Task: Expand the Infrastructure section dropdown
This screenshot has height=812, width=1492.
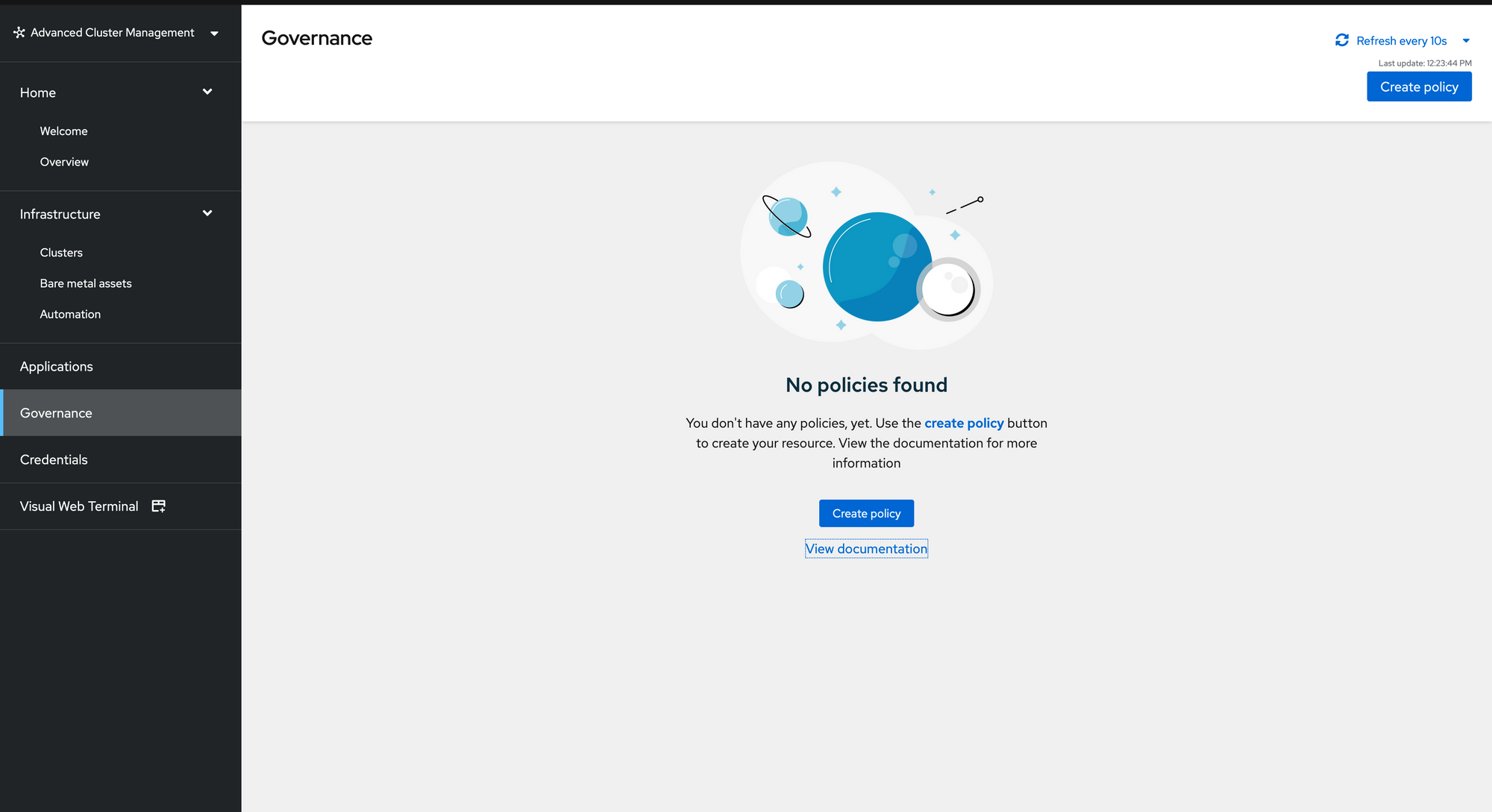Action: (207, 213)
